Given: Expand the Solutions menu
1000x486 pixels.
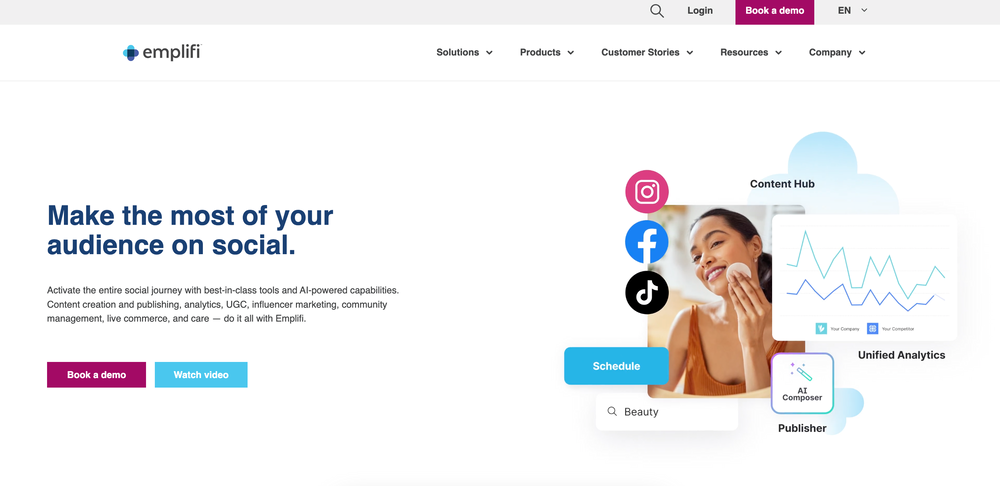Looking at the screenshot, I should (464, 52).
